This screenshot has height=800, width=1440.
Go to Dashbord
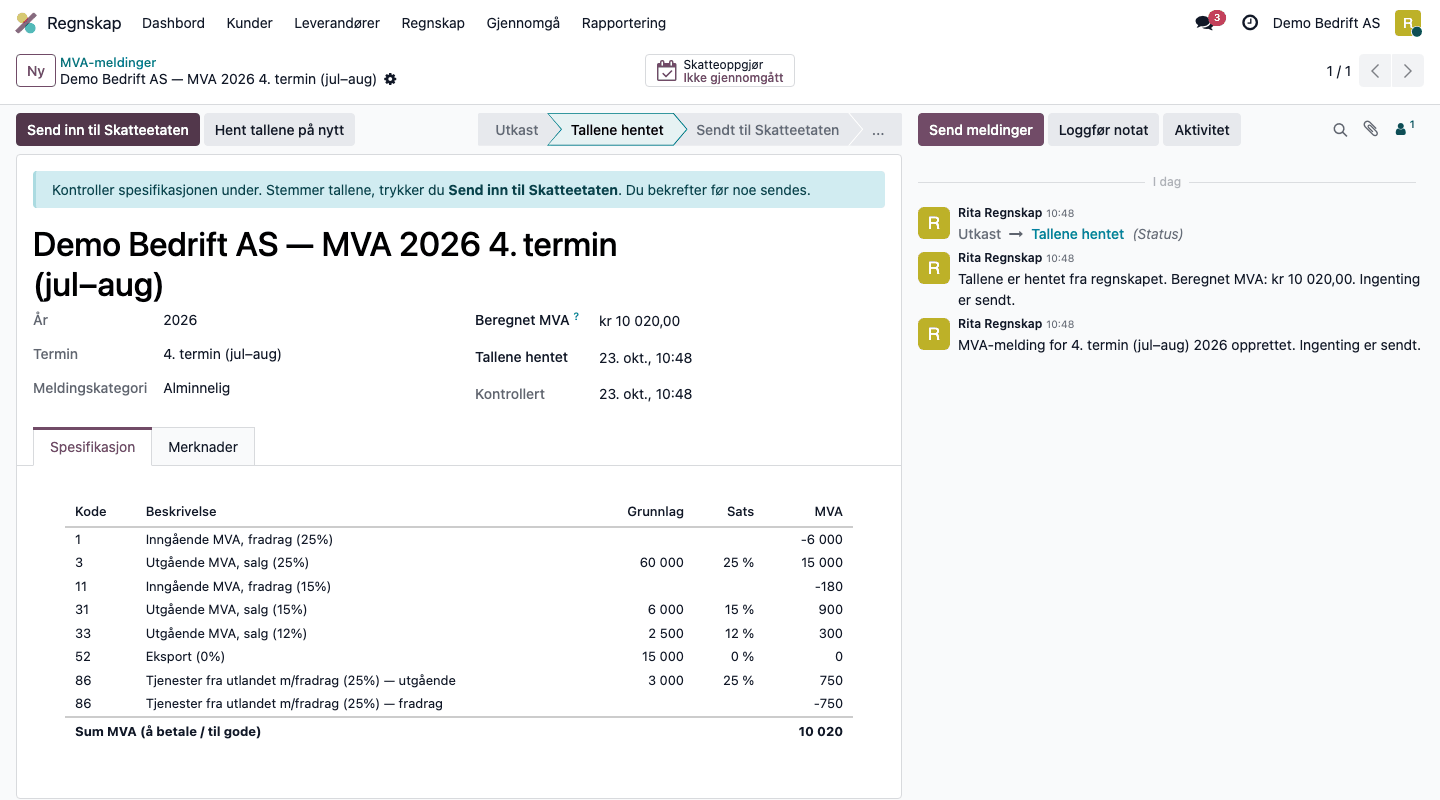(174, 23)
